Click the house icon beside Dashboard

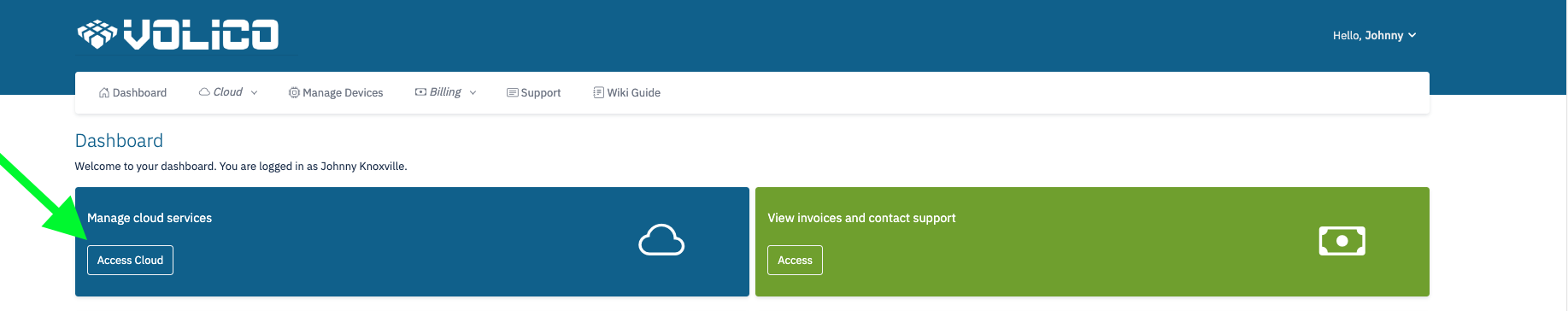tap(104, 92)
